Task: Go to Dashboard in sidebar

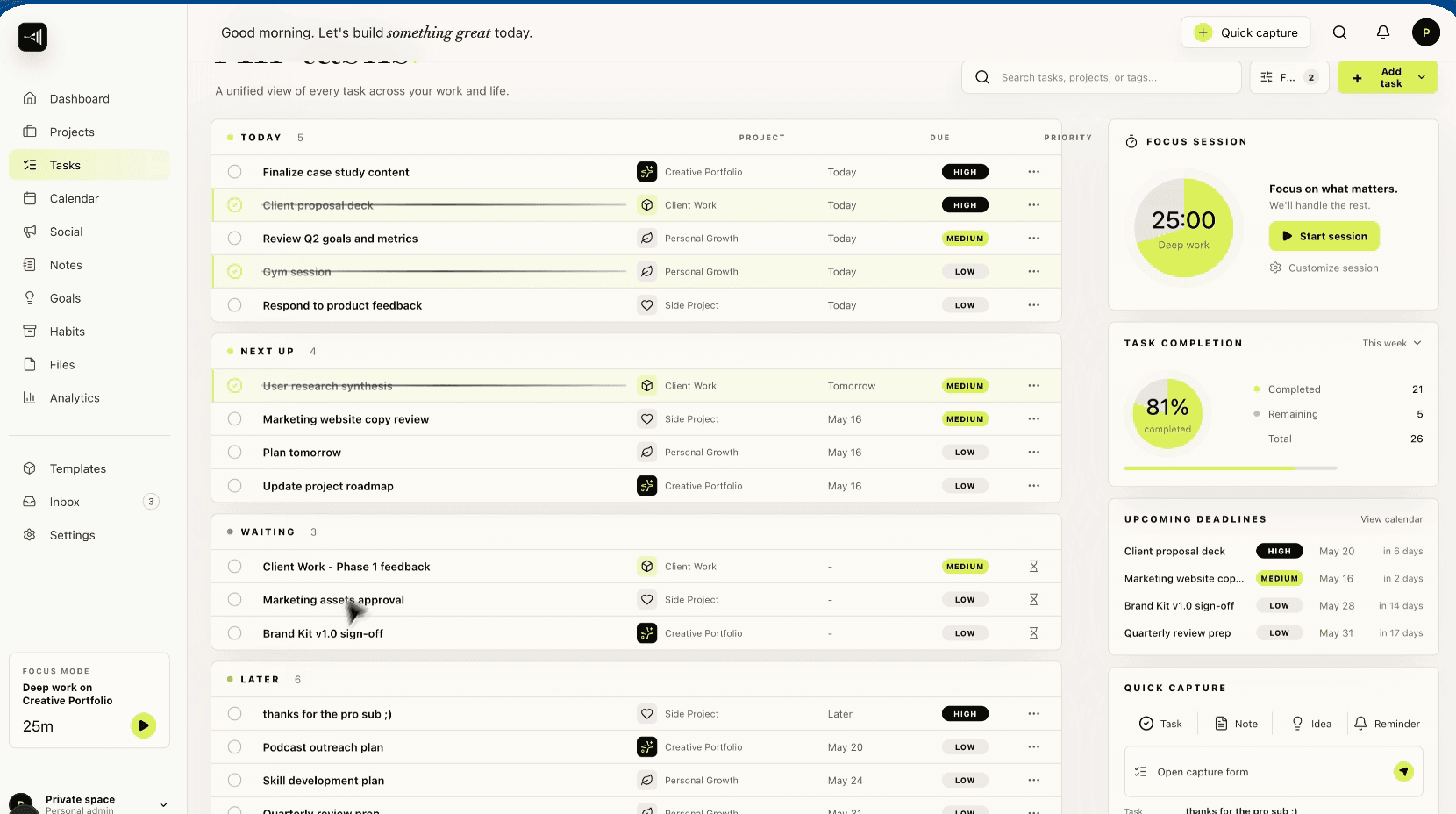Action: tap(89, 99)
